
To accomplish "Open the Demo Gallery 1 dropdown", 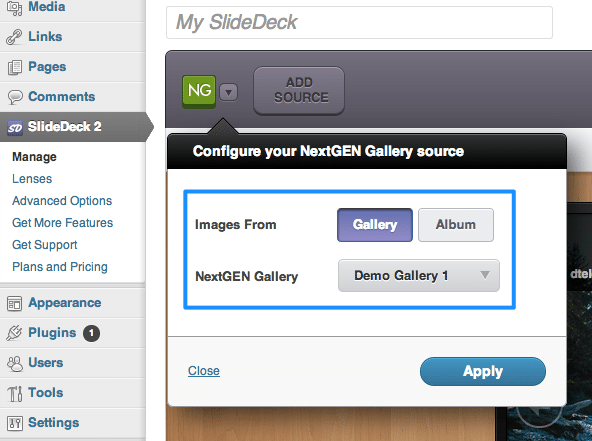I will click(419, 275).
